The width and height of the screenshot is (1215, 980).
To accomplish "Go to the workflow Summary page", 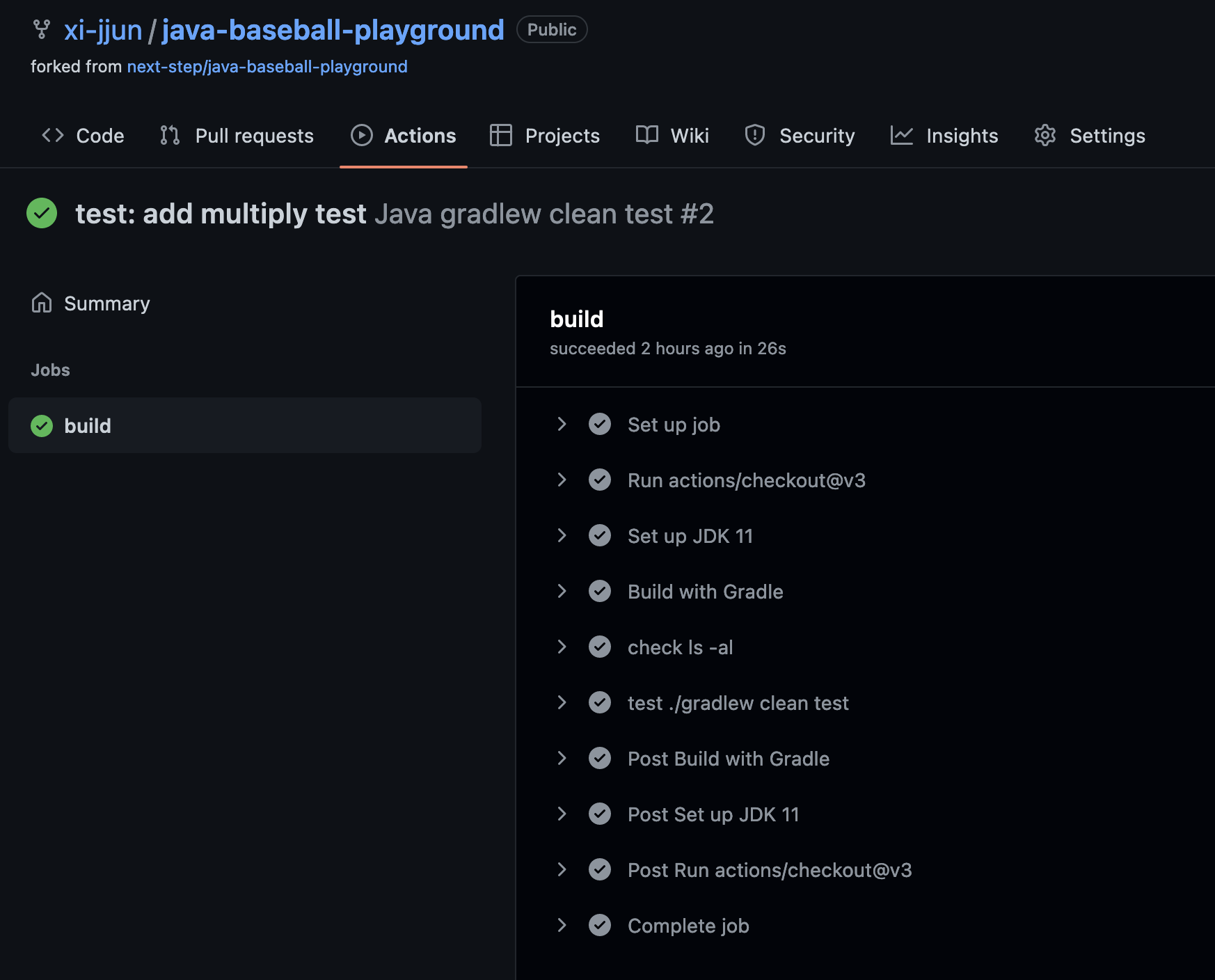I will [x=90, y=303].
